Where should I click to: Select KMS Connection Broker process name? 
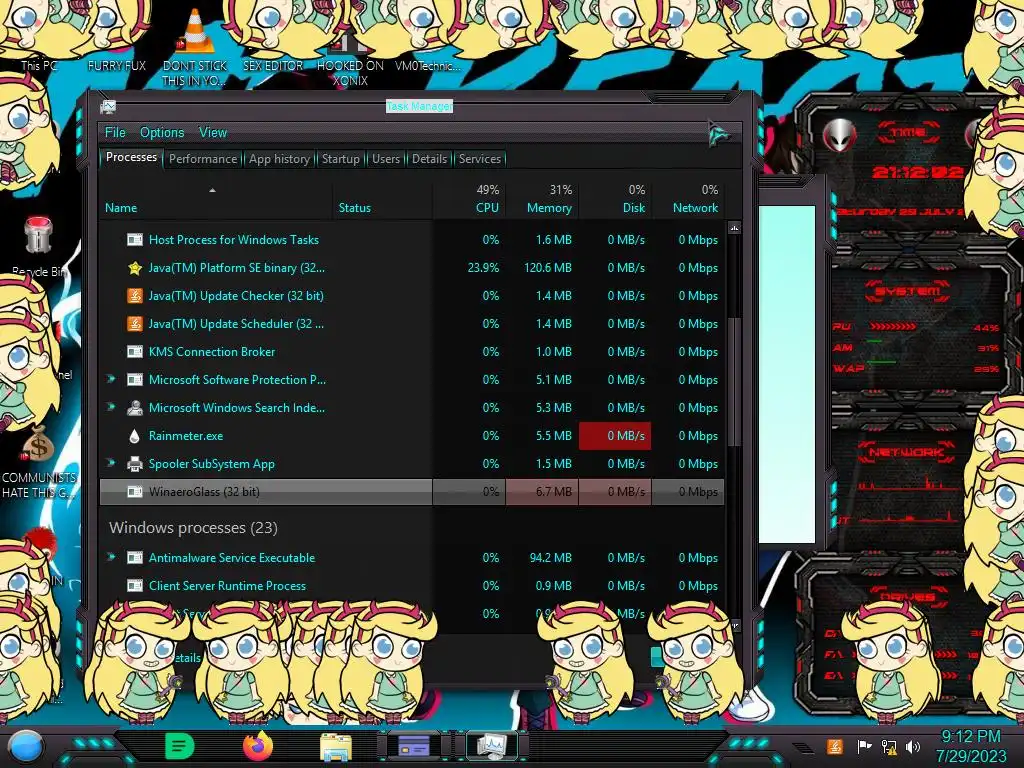click(x=212, y=351)
